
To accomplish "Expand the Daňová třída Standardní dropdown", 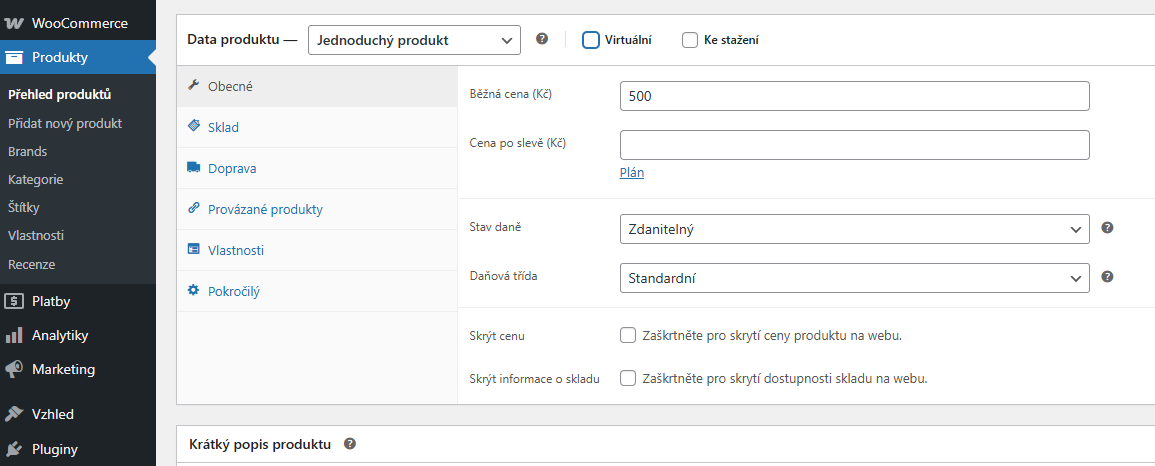I will (x=854, y=278).
